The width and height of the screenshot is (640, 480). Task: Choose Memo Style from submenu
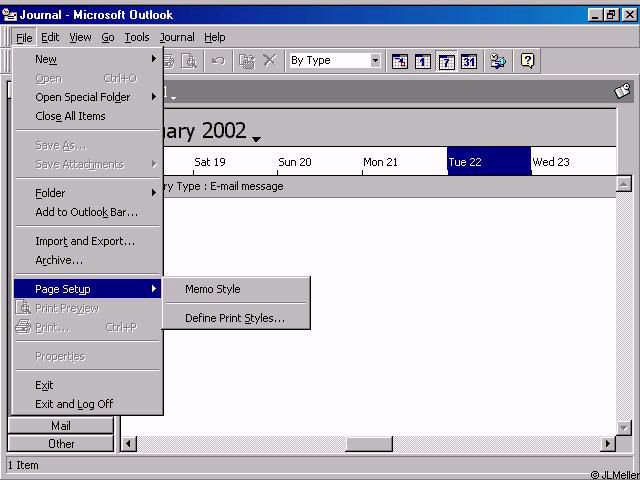(x=236, y=289)
